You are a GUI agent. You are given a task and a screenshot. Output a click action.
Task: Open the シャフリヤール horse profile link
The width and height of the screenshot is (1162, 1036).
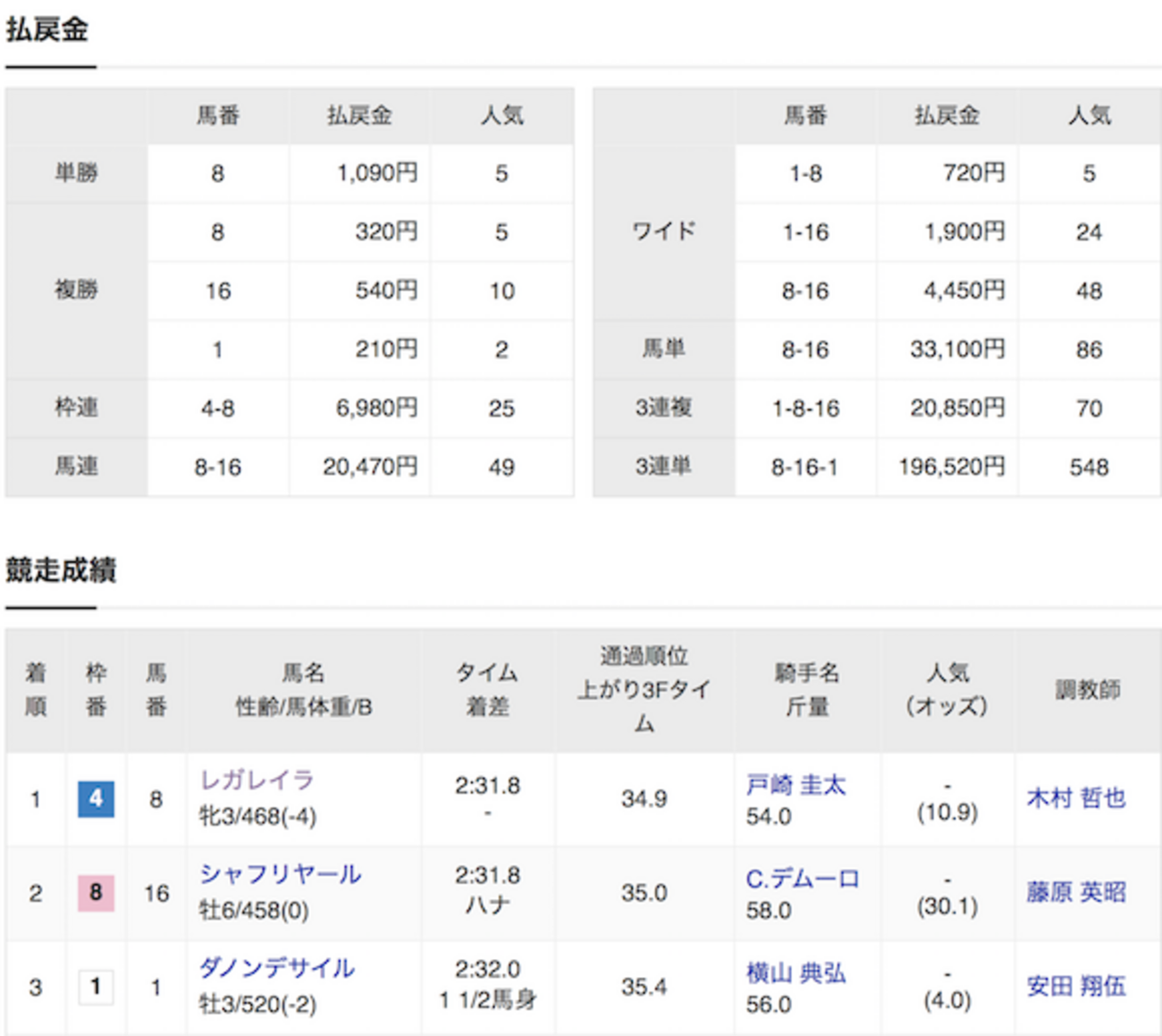[280, 874]
